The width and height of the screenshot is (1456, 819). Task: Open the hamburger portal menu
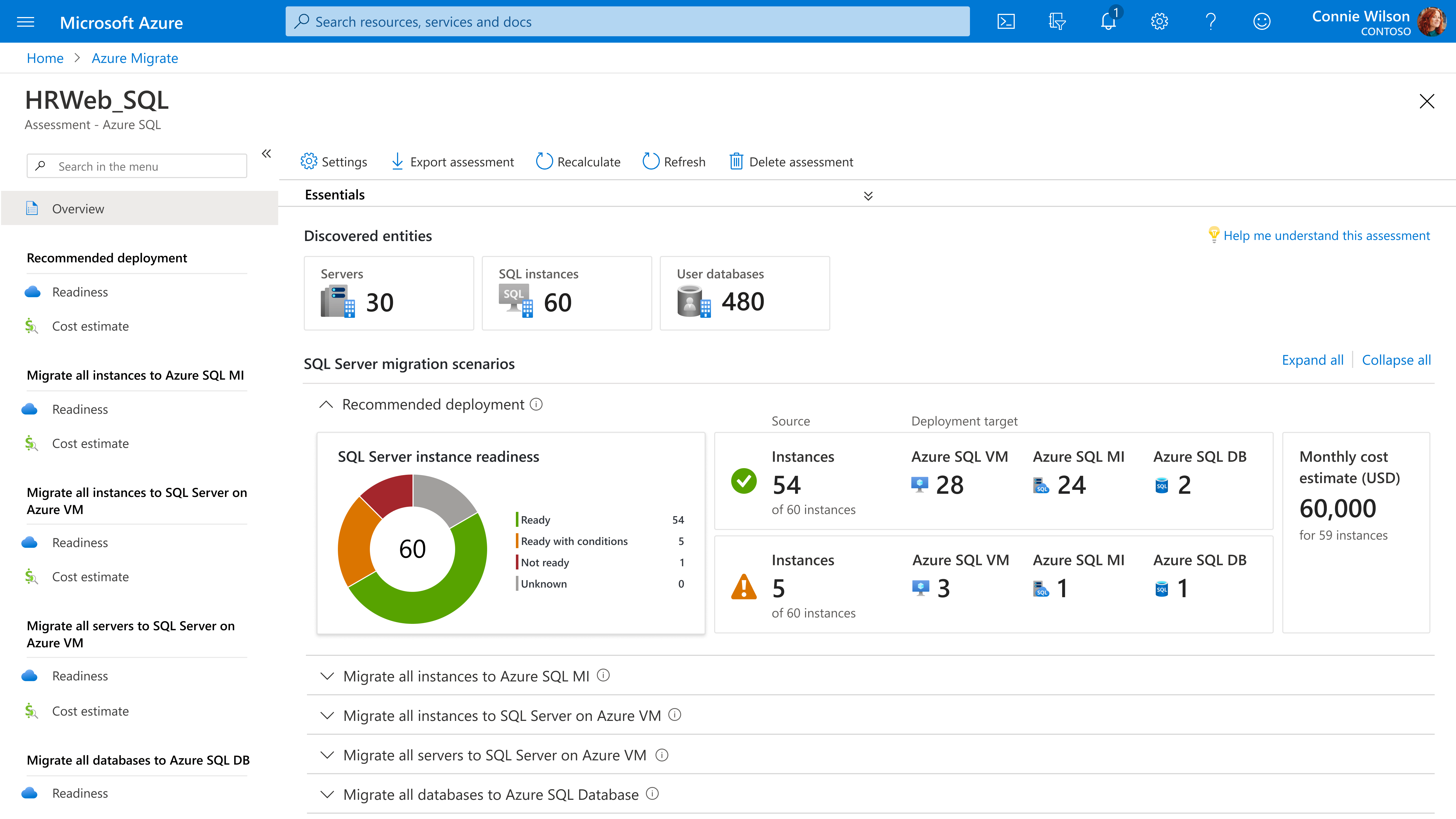(25, 22)
